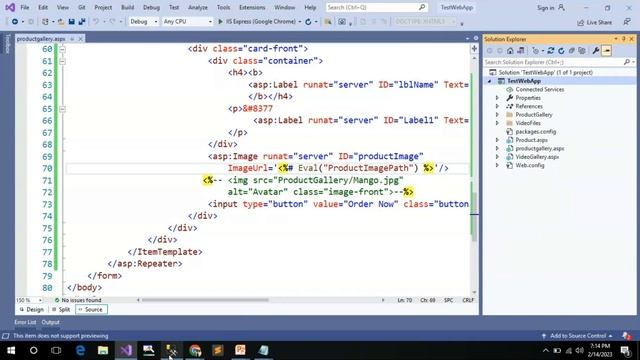Open the IIS Express browser dropdown arrow

tap(300, 22)
